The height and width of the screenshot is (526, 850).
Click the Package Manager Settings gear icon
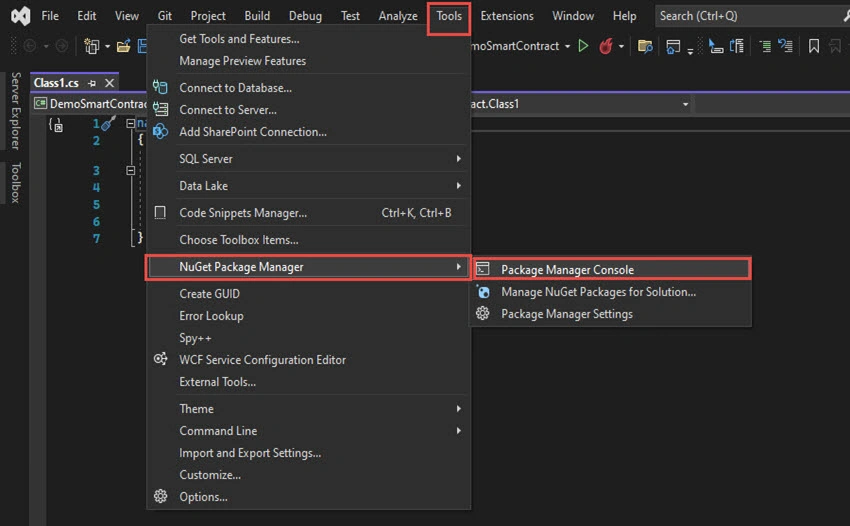[482, 313]
